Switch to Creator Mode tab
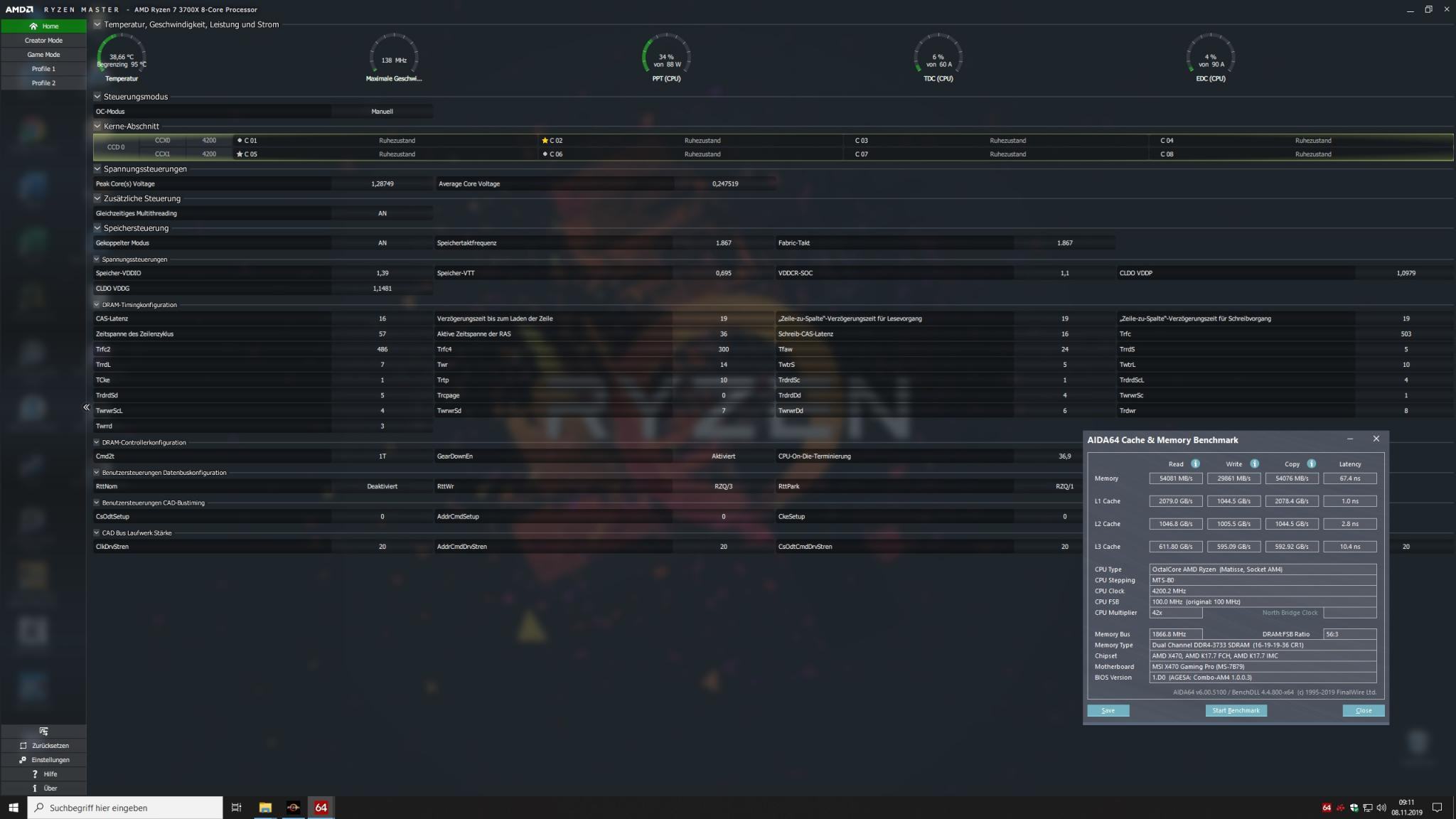 pyautogui.click(x=43, y=41)
